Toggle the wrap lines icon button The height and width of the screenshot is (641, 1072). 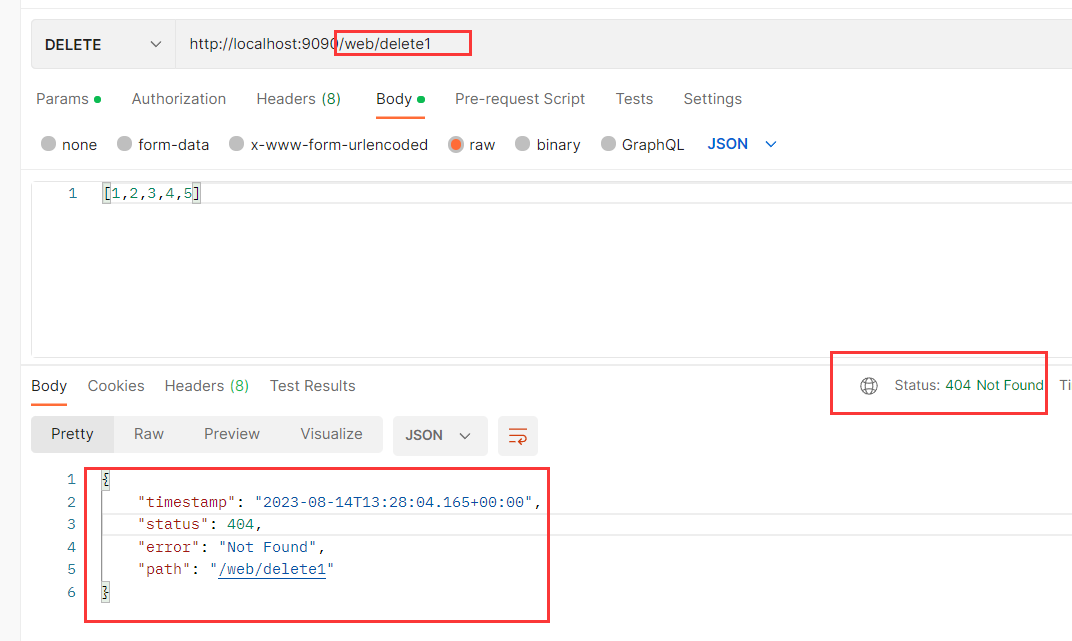pyautogui.click(x=518, y=436)
